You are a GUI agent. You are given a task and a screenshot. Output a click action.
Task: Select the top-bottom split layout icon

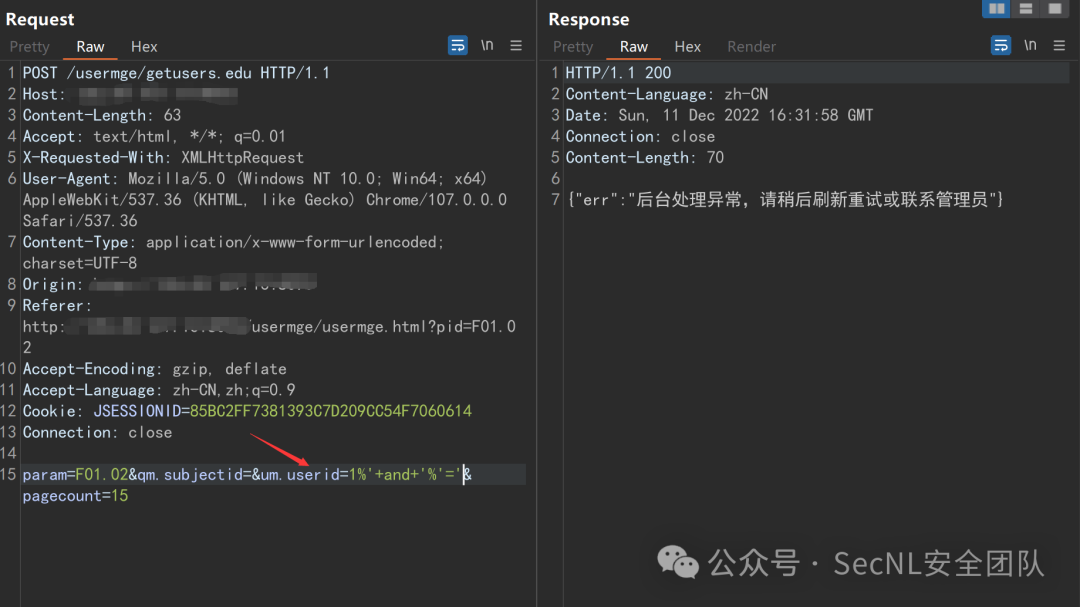(x=1025, y=9)
